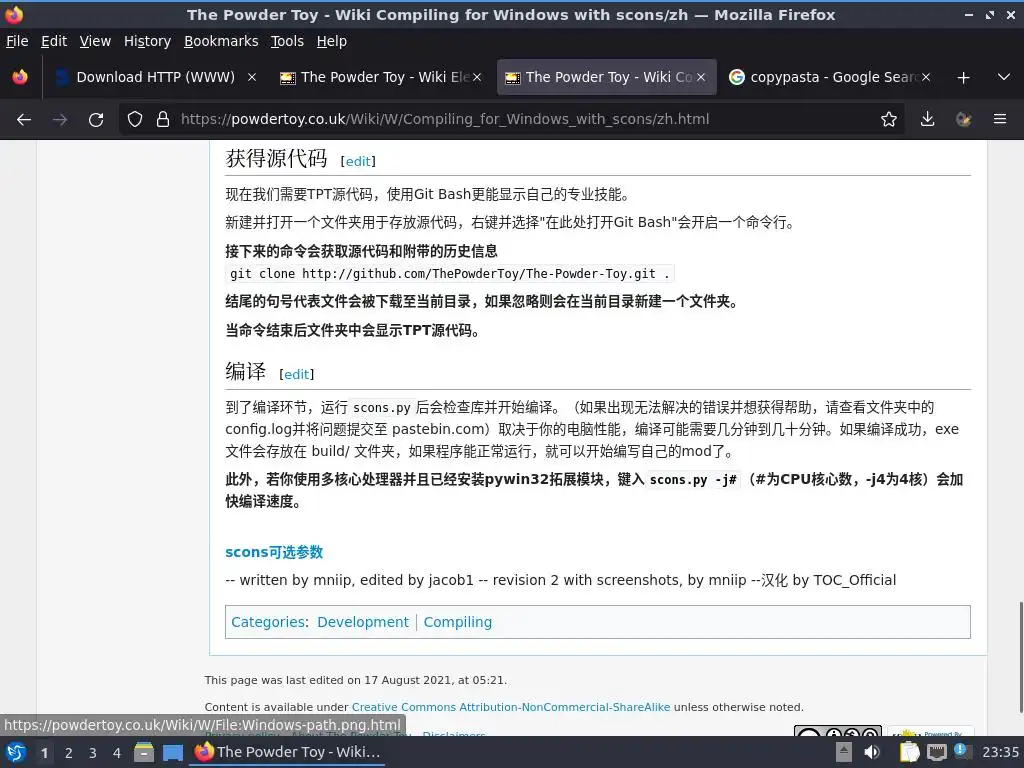Bookmark this page with the star icon

[888, 120]
